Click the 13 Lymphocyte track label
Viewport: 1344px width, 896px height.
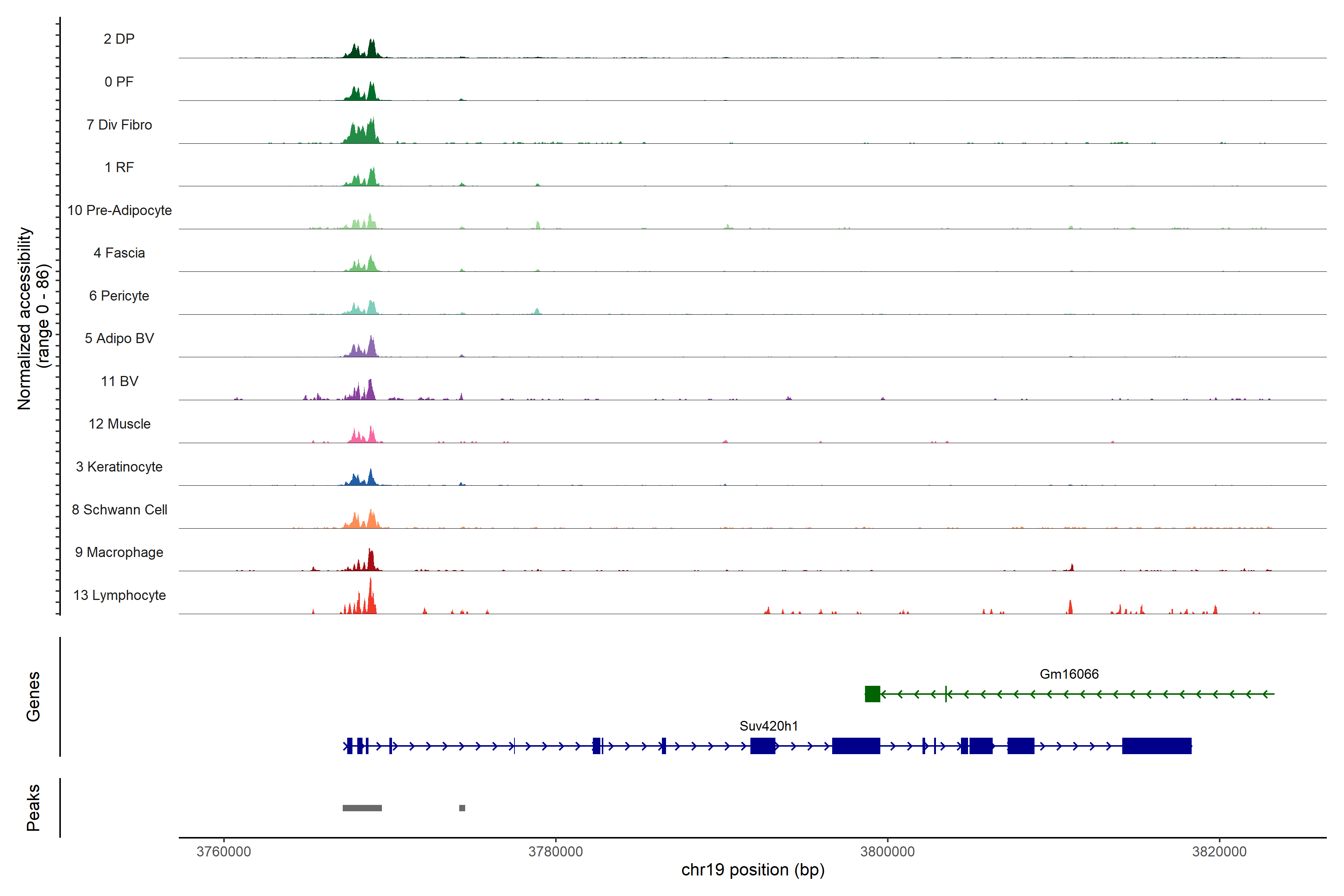tap(119, 595)
